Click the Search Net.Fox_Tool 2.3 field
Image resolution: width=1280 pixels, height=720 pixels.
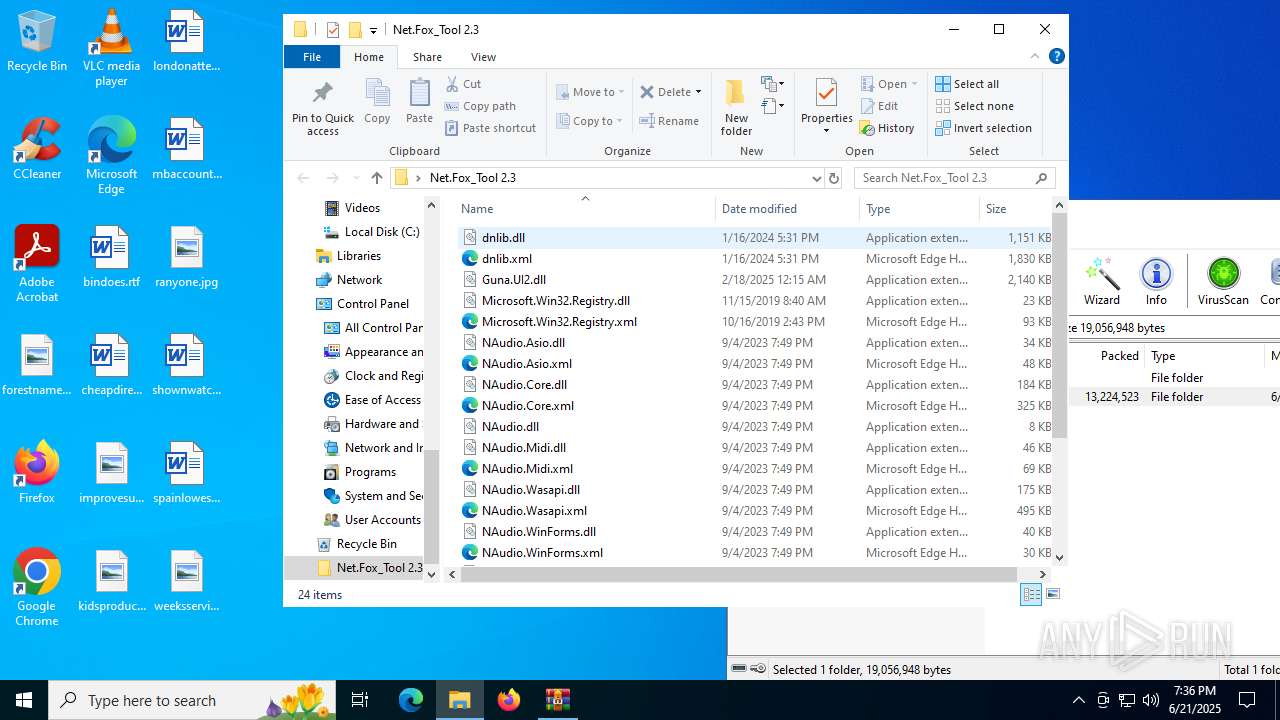point(955,178)
